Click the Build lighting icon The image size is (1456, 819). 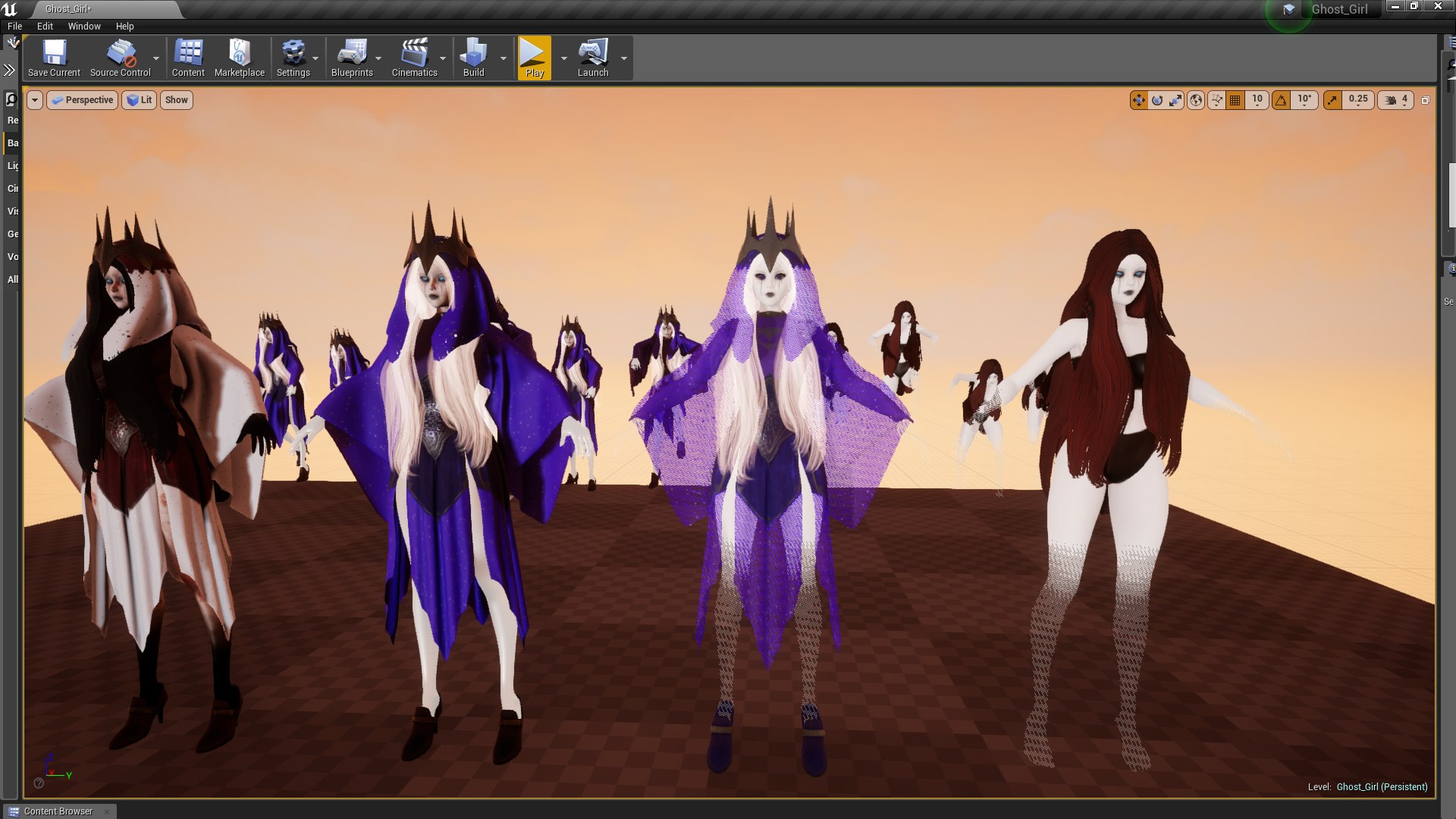click(473, 58)
